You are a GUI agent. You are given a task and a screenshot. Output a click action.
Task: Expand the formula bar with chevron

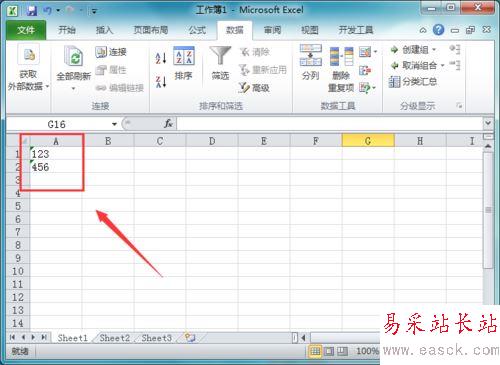tap(488, 123)
